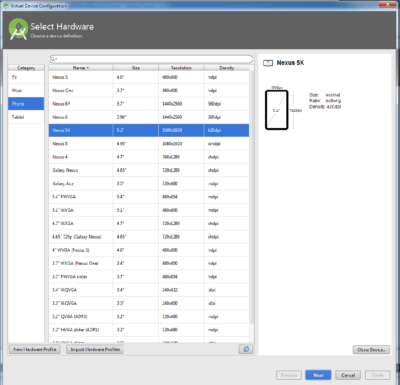Select the 4" WVGA (Nexus S) row
The height and width of the screenshot is (385, 400).
tap(149, 250)
